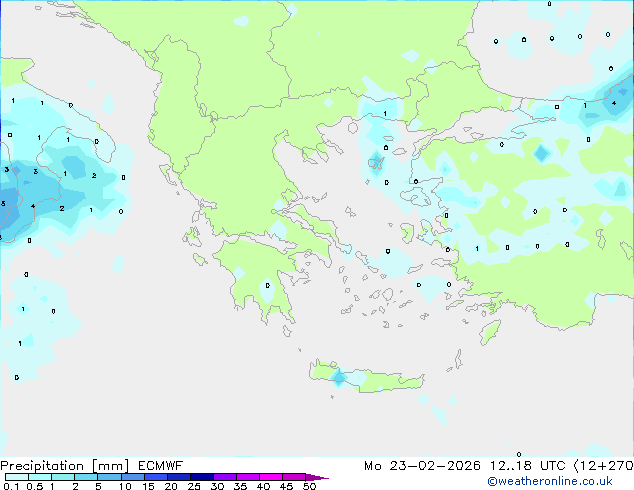Select the 5–10 mm legend color swatch
This screenshot has width=634, height=490.
point(109,477)
